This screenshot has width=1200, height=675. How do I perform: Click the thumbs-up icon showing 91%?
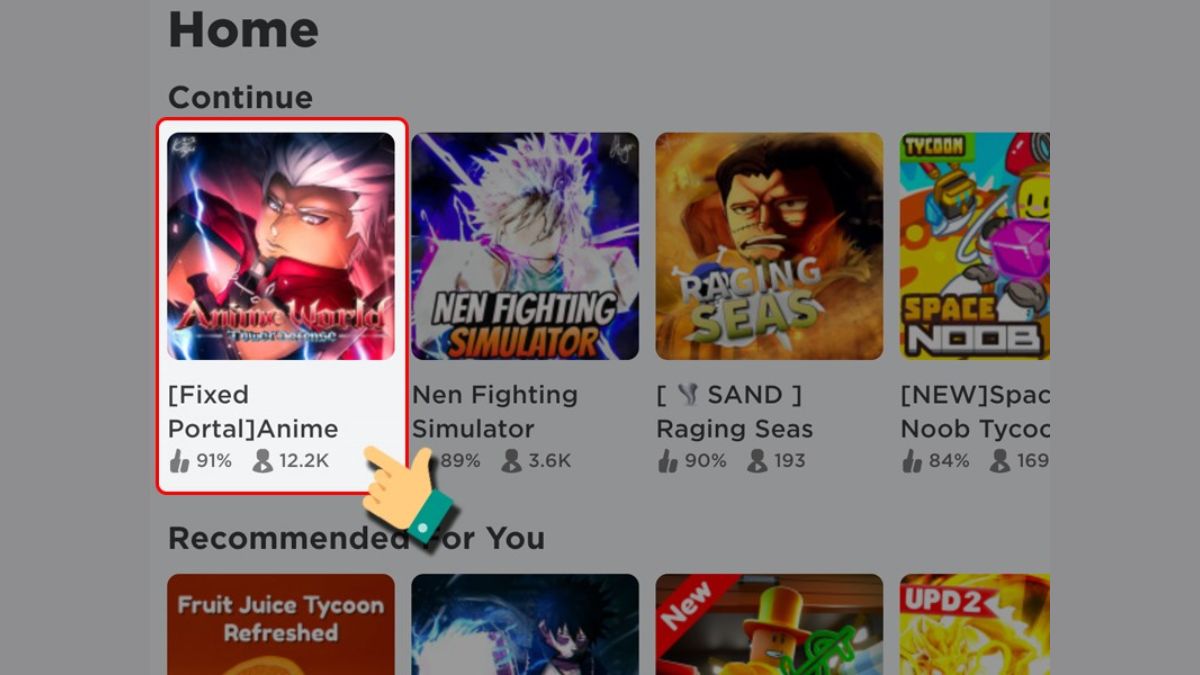click(x=180, y=461)
